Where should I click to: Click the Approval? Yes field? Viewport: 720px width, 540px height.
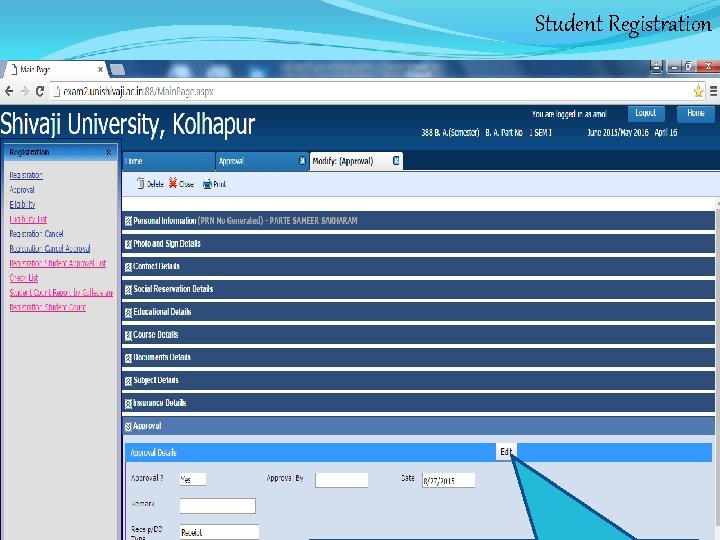click(193, 479)
